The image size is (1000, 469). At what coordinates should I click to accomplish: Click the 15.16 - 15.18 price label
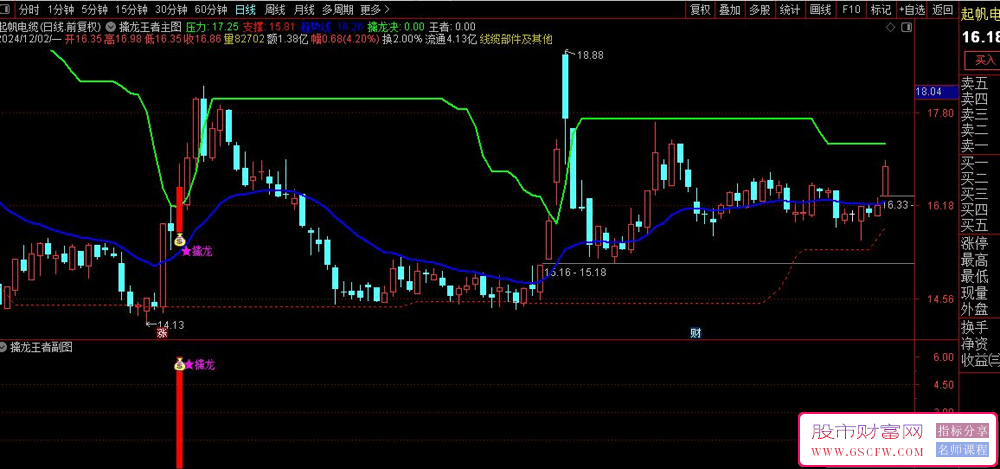click(575, 272)
